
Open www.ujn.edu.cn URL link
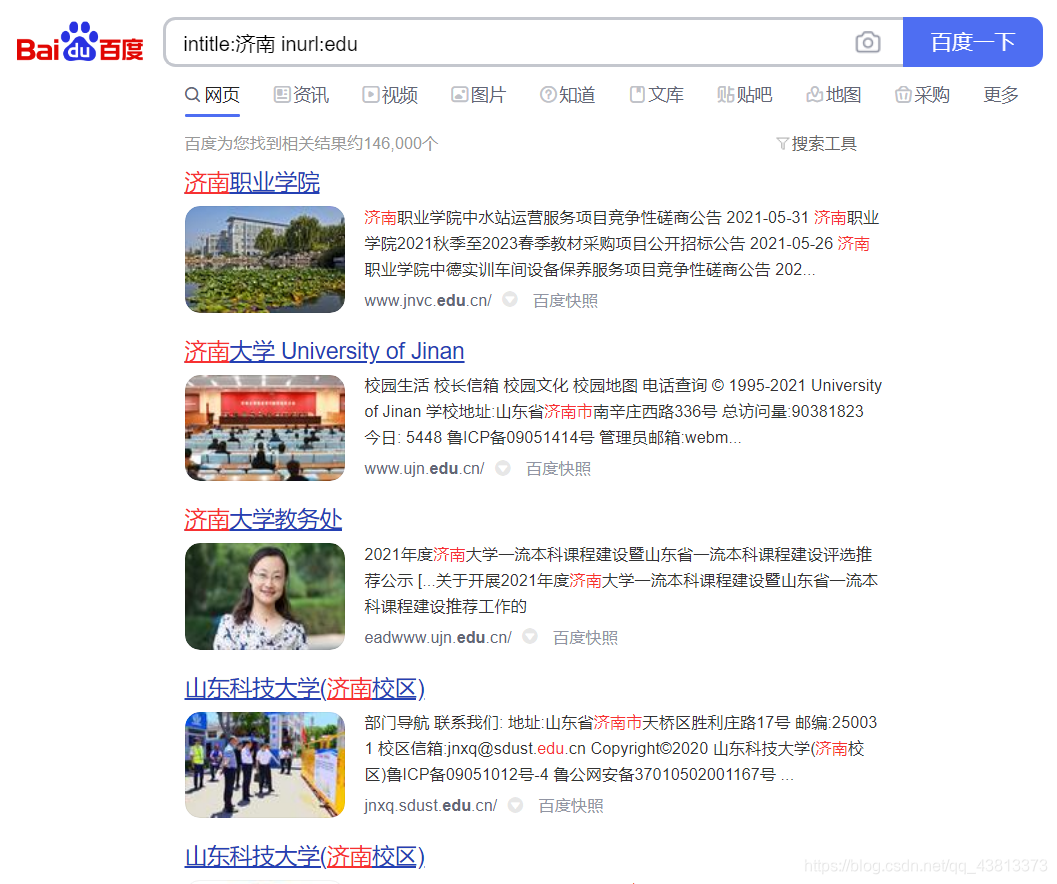click(424, 469)
